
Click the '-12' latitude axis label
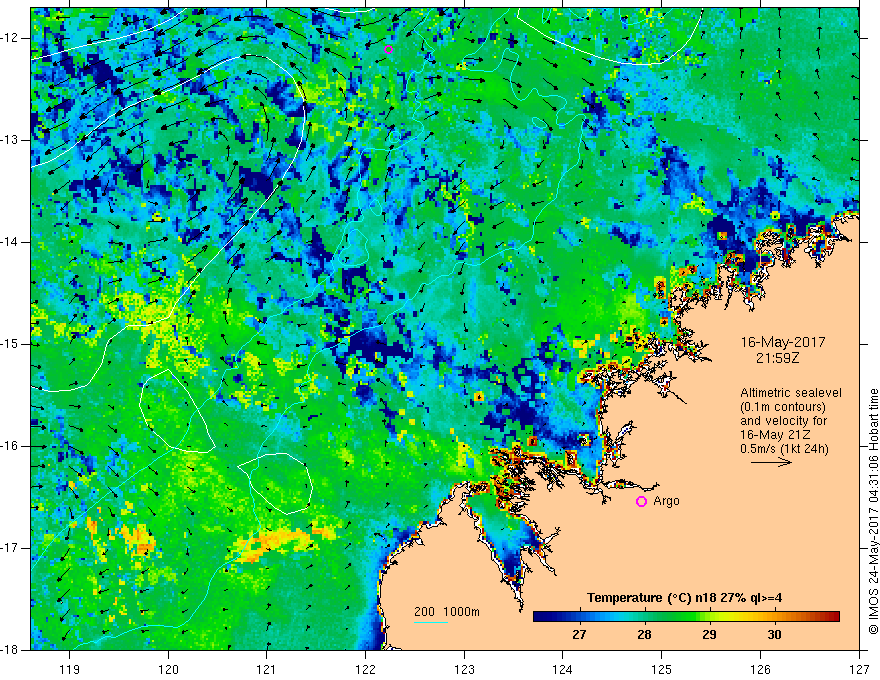click(10, 38)
